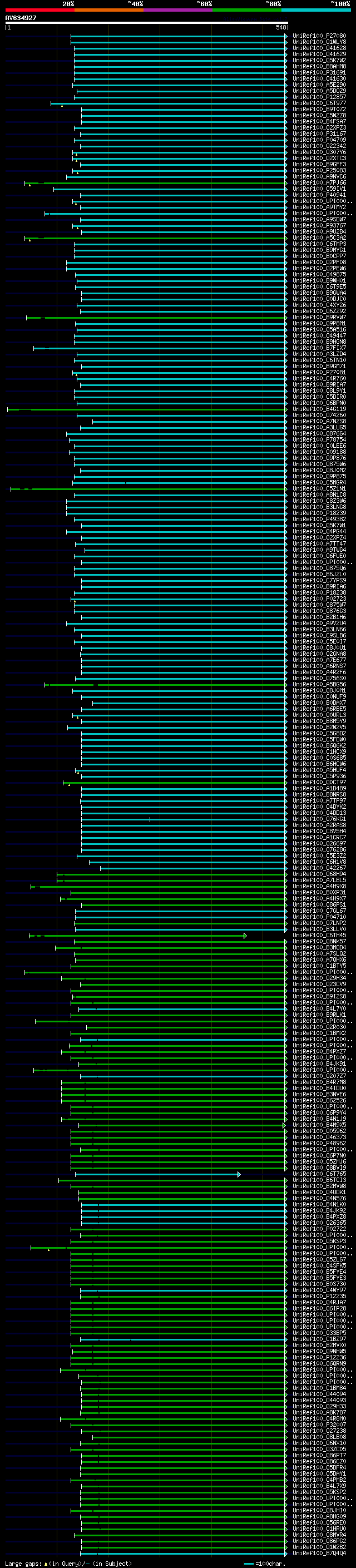The height and width of the screenshot is (1568, 356).
Task: Open hit UniRef100_A7LBL5
Action: [319, 881]
